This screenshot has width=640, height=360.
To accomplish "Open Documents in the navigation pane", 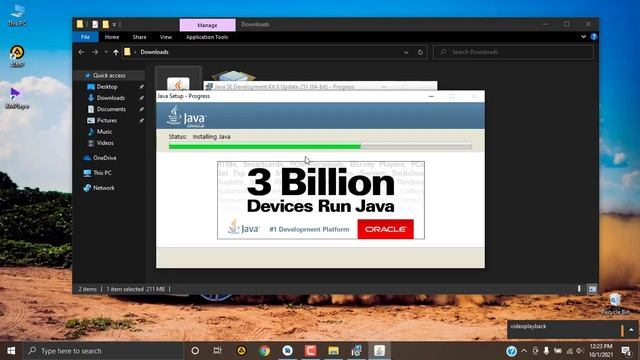I will (x=111, y=109).
